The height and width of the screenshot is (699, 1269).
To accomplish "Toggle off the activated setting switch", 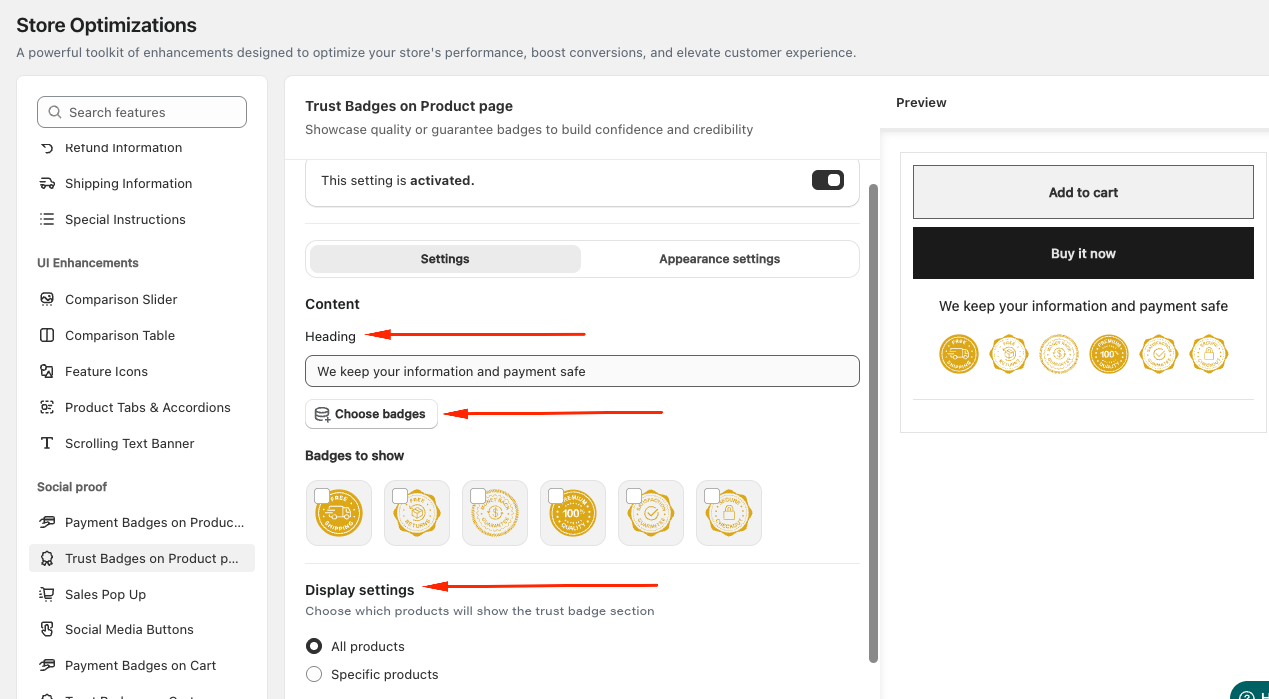I will (x=828, y=180).
